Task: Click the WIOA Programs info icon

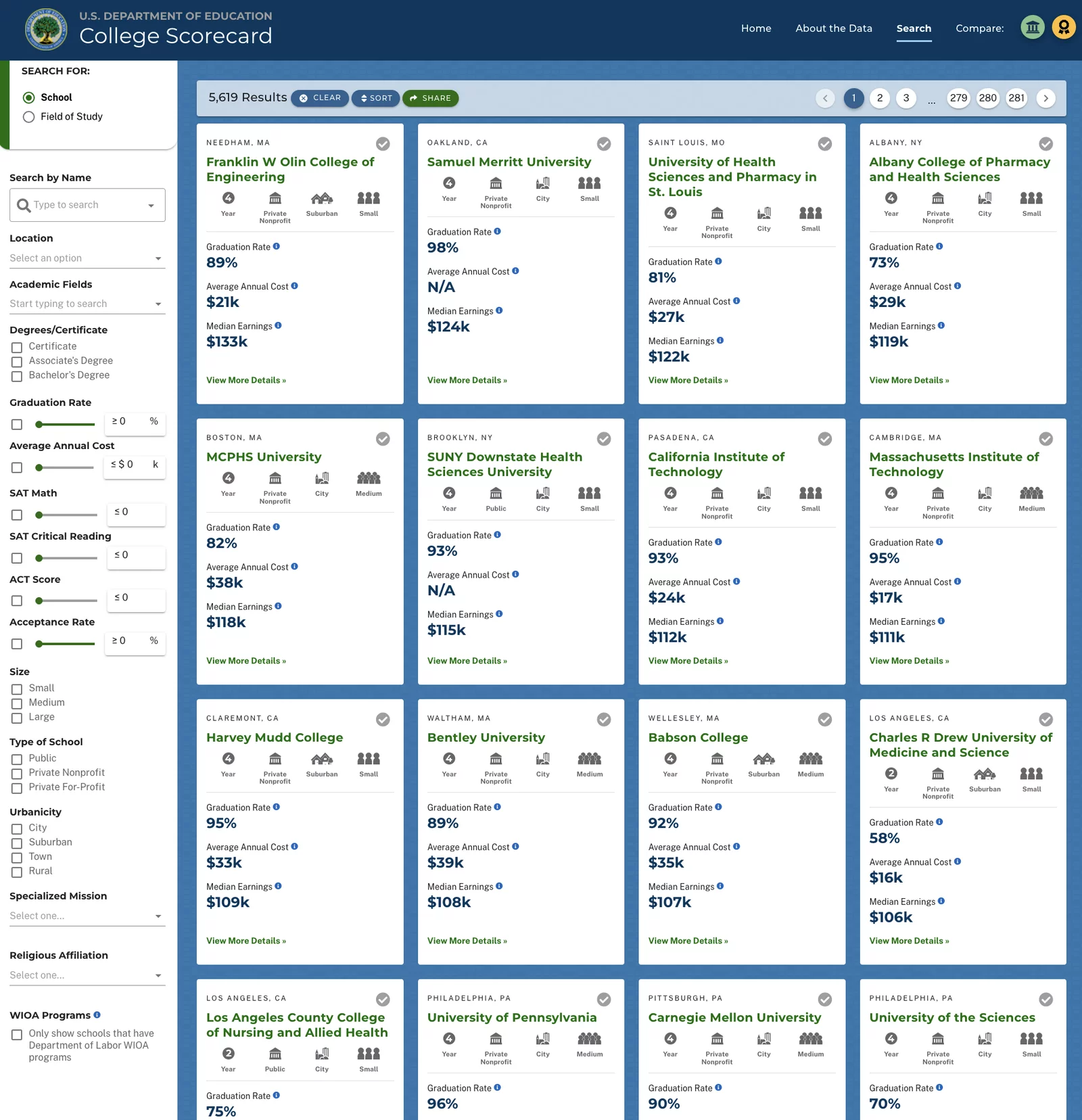Action: pyautogui.click(x=97, y=1014)
